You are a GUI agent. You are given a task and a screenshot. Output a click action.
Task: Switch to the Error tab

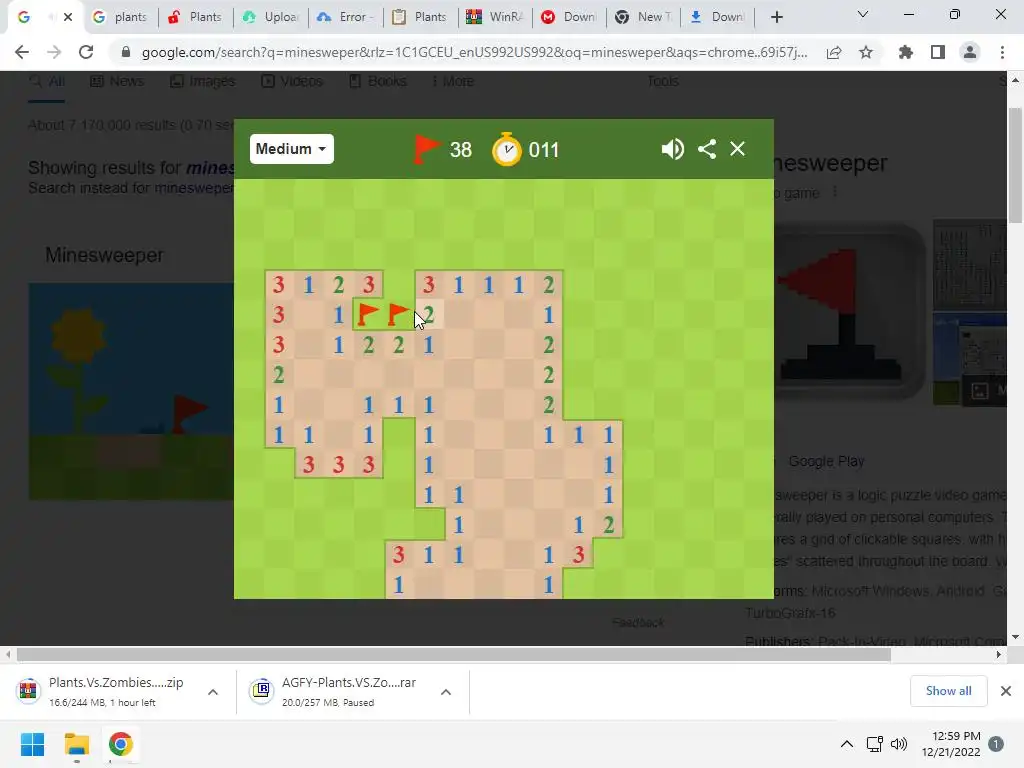click(x=345, y=17)
